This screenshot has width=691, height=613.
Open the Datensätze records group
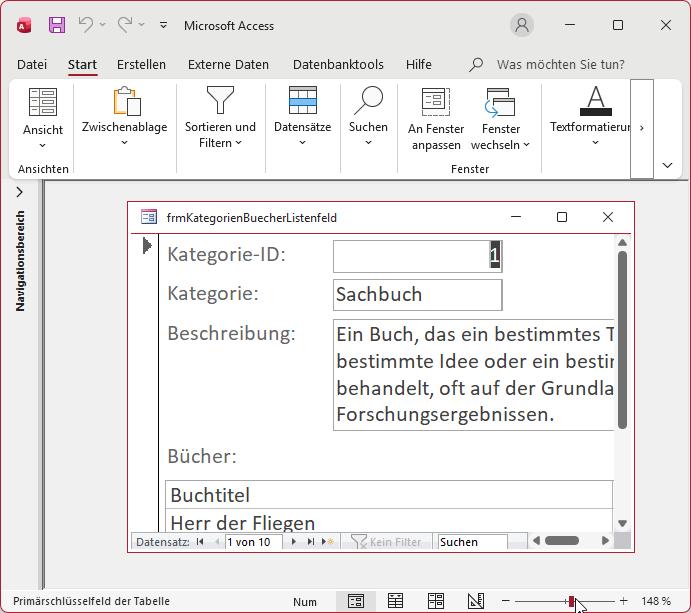(x=302, y=117)
